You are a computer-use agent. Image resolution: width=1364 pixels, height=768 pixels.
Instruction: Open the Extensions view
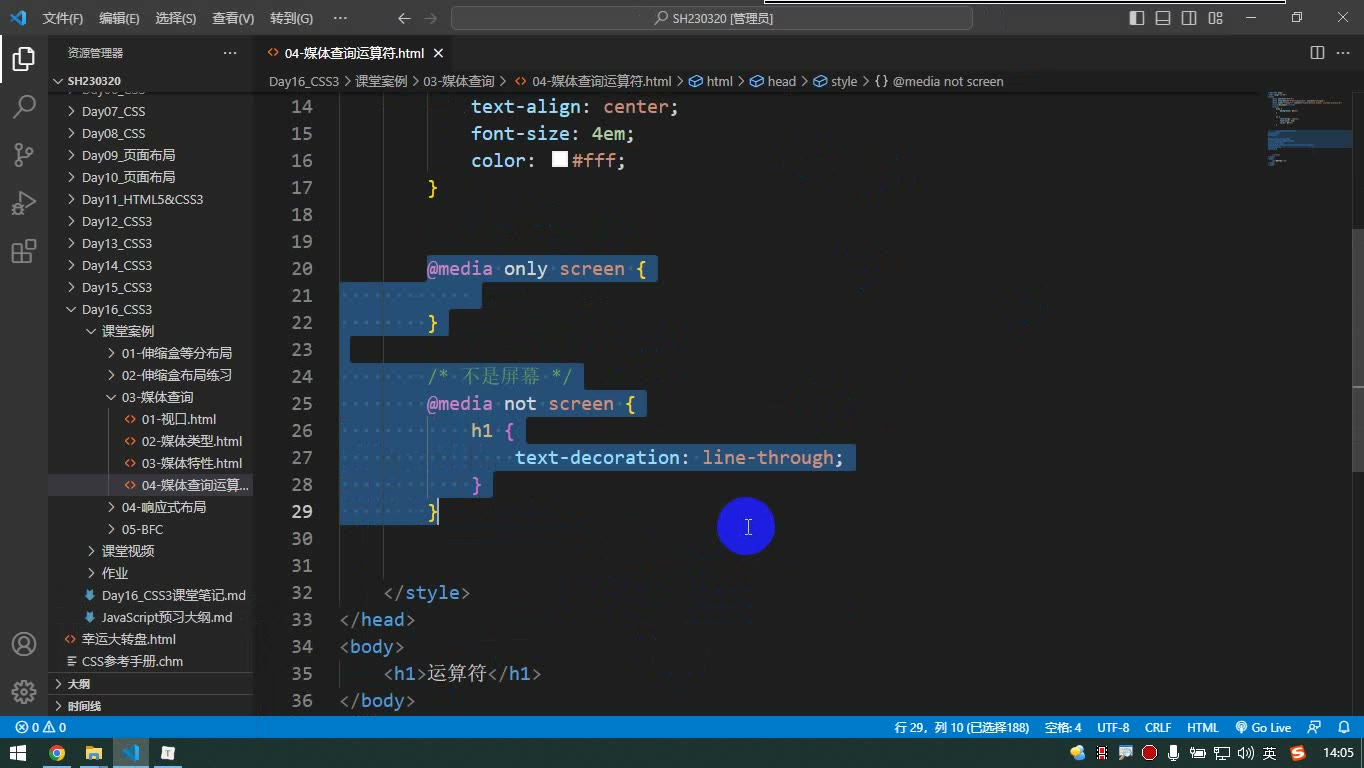(x=24, y=251)
